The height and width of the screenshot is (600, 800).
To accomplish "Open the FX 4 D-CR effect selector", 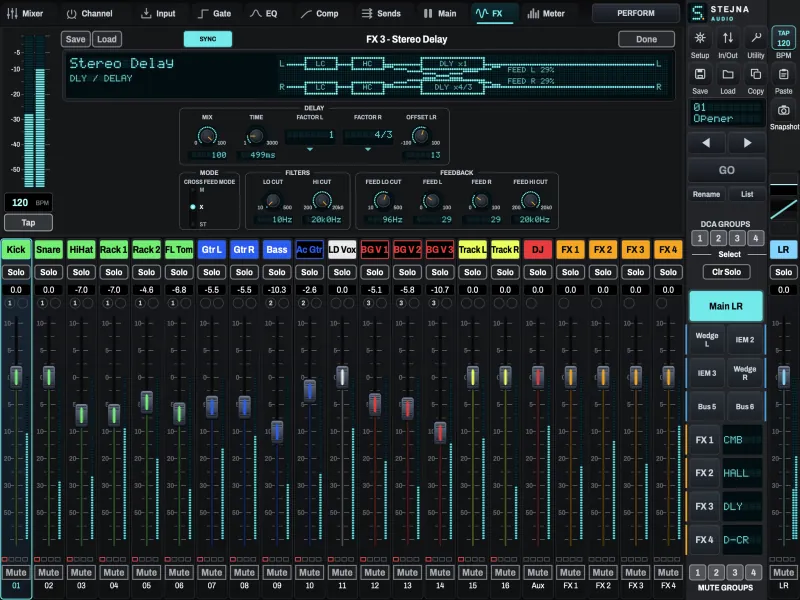I will point(742,540).
